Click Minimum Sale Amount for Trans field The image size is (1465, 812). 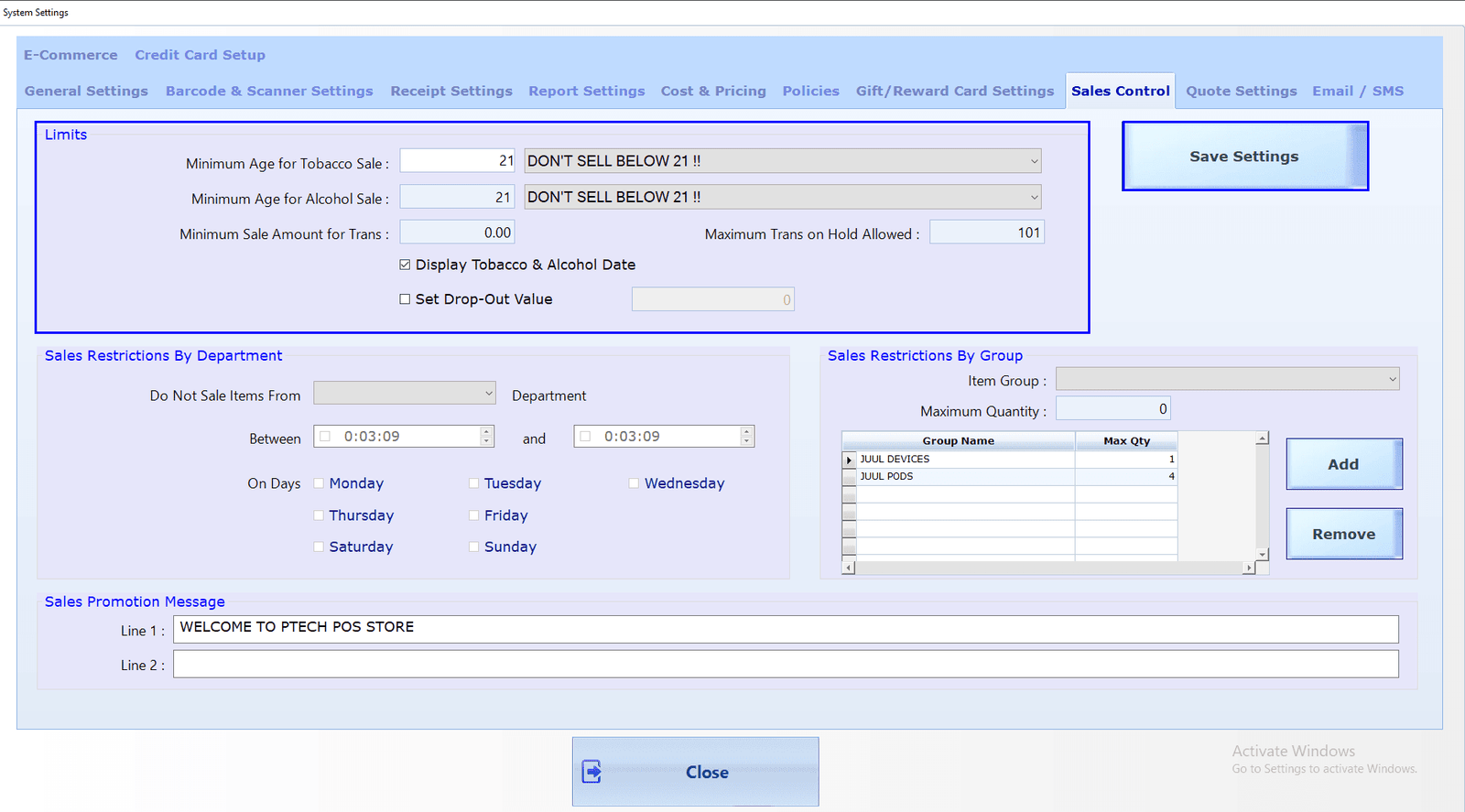[x=457, y=233]
